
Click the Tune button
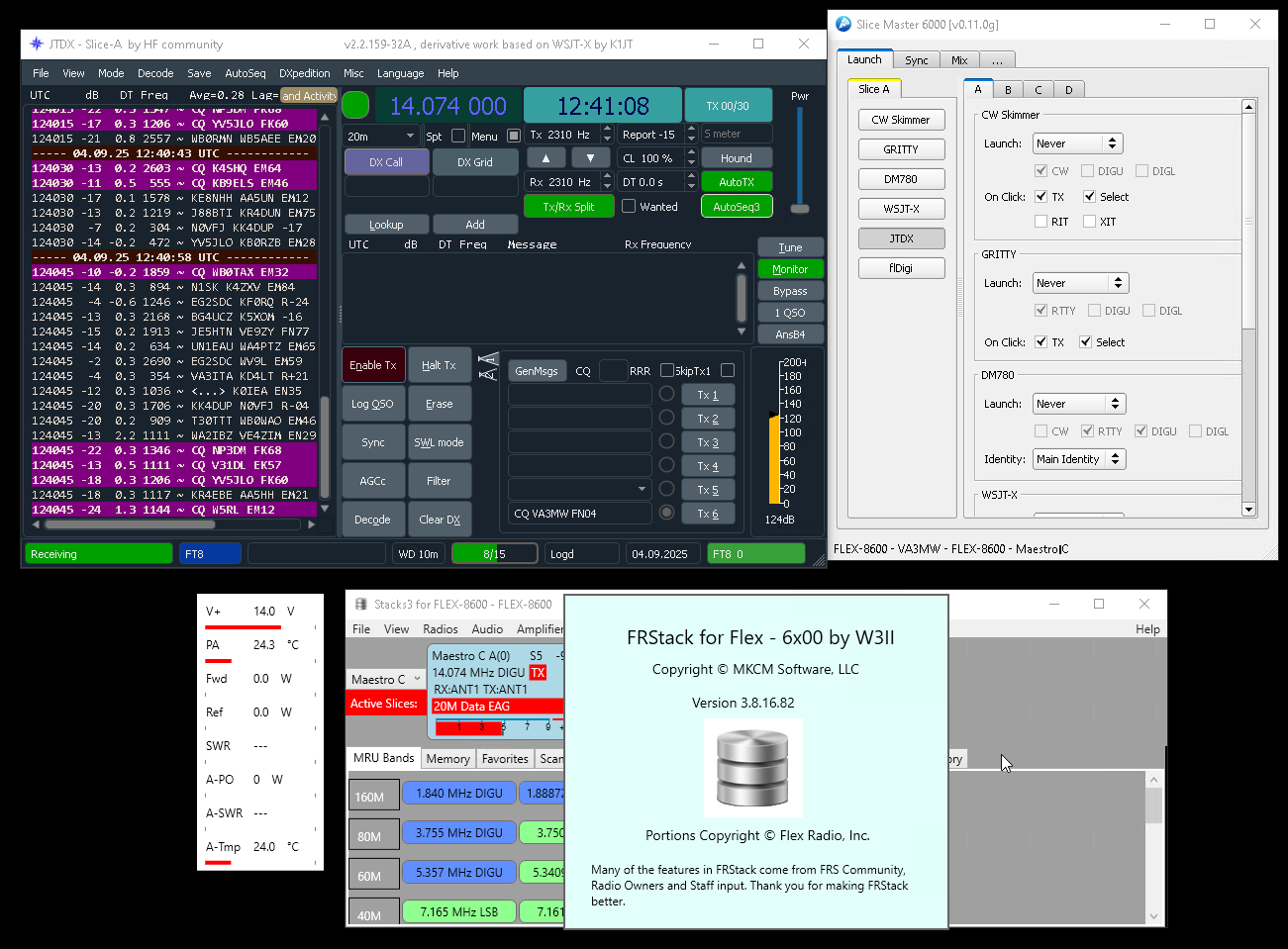point(790,247)
